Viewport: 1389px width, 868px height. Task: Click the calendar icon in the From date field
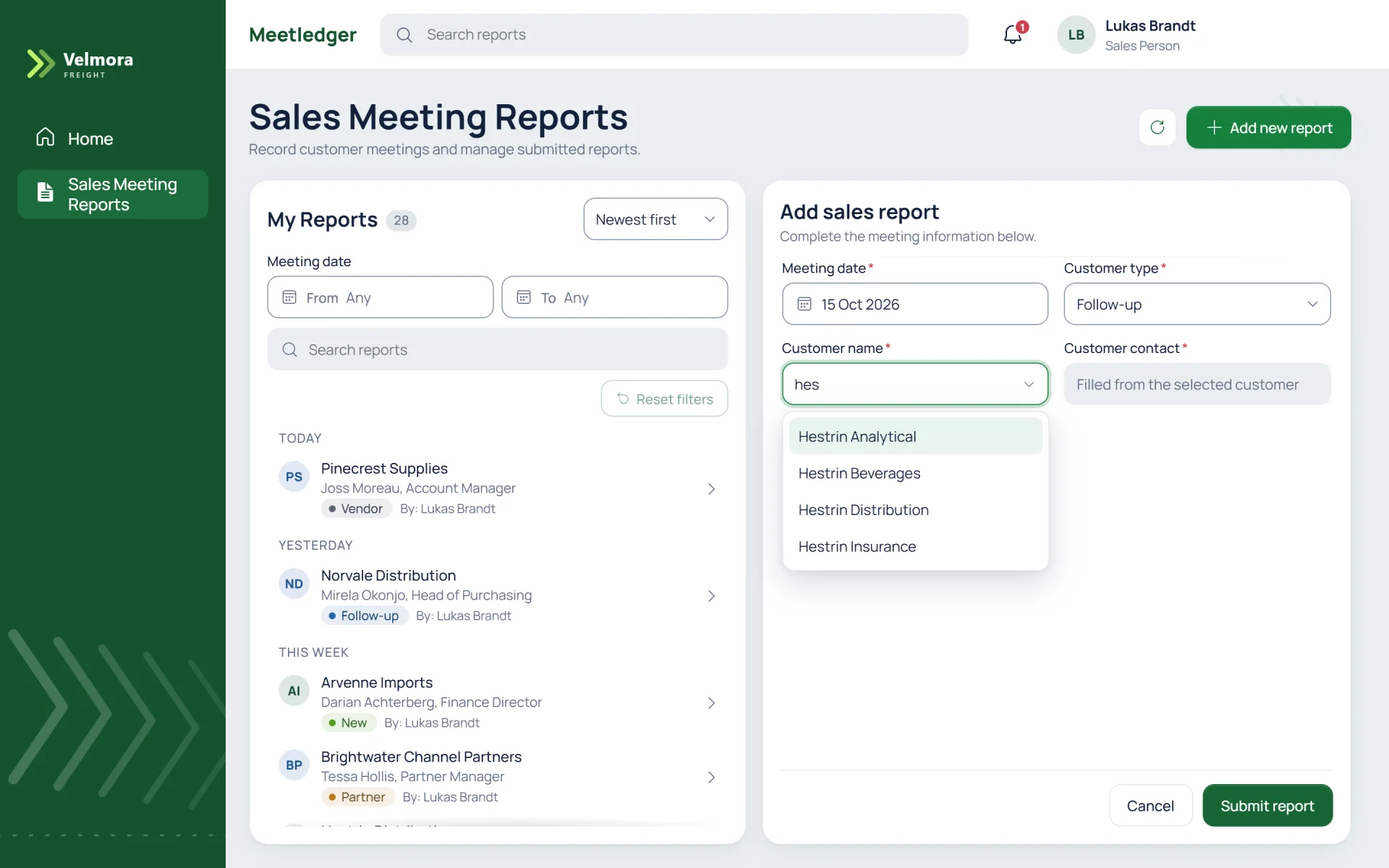(289, 297)
